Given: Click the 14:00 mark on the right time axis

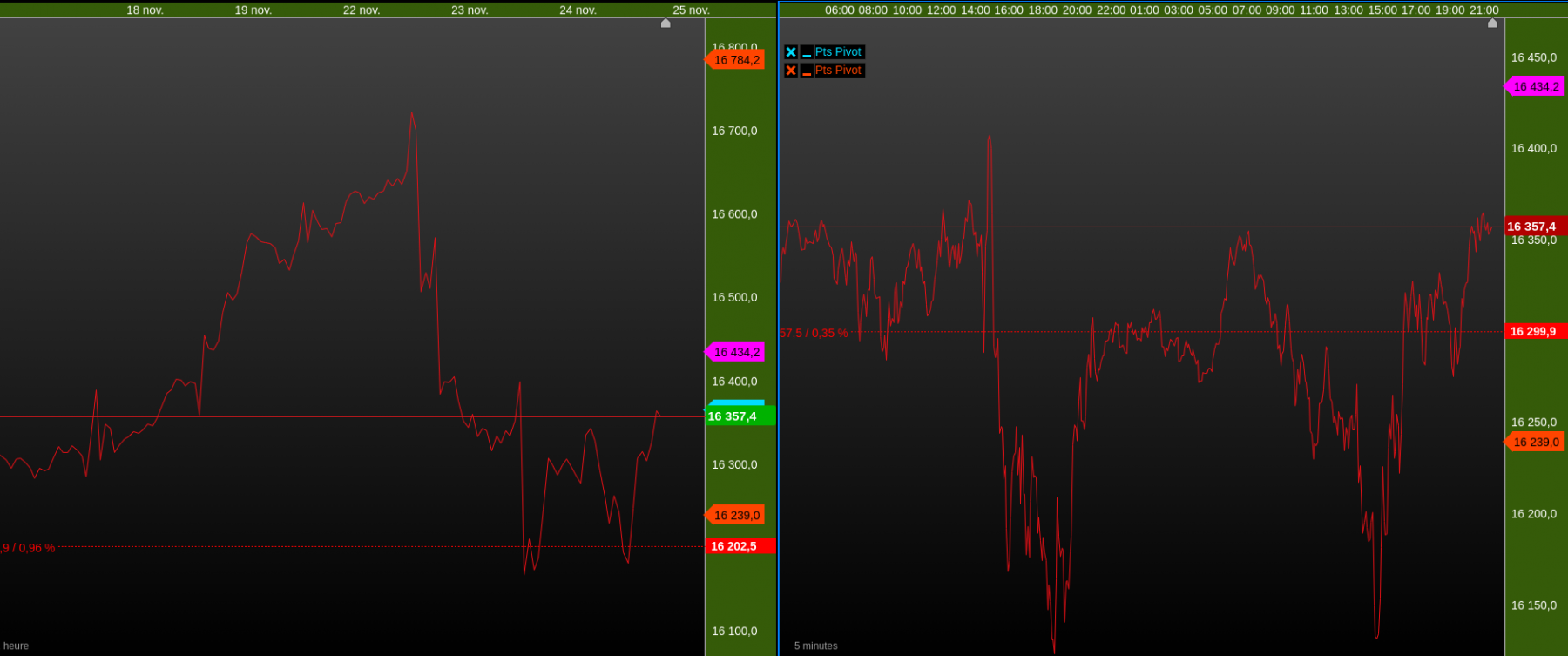Looking at the screenshot, I should click(x=975, y=10).
